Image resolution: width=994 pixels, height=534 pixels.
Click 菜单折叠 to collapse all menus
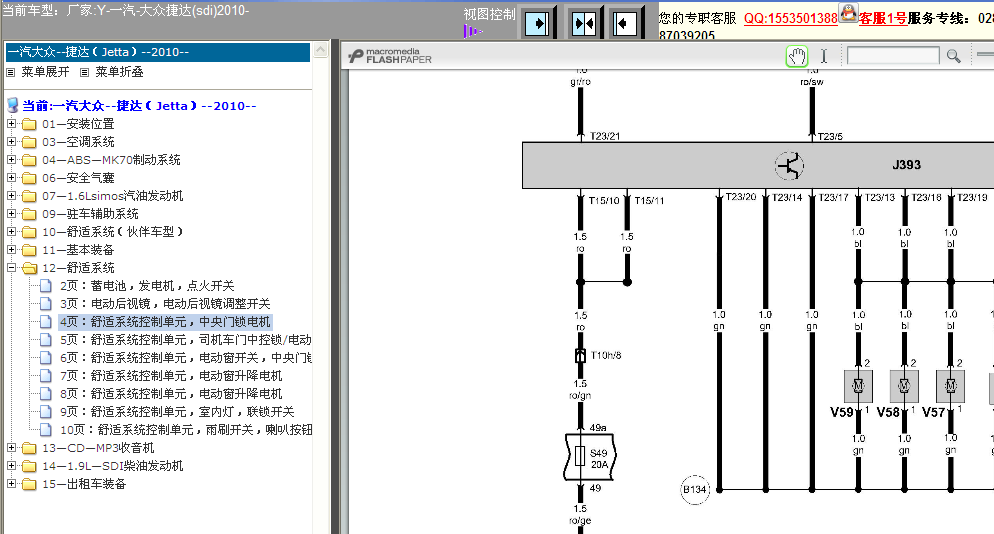119,72
